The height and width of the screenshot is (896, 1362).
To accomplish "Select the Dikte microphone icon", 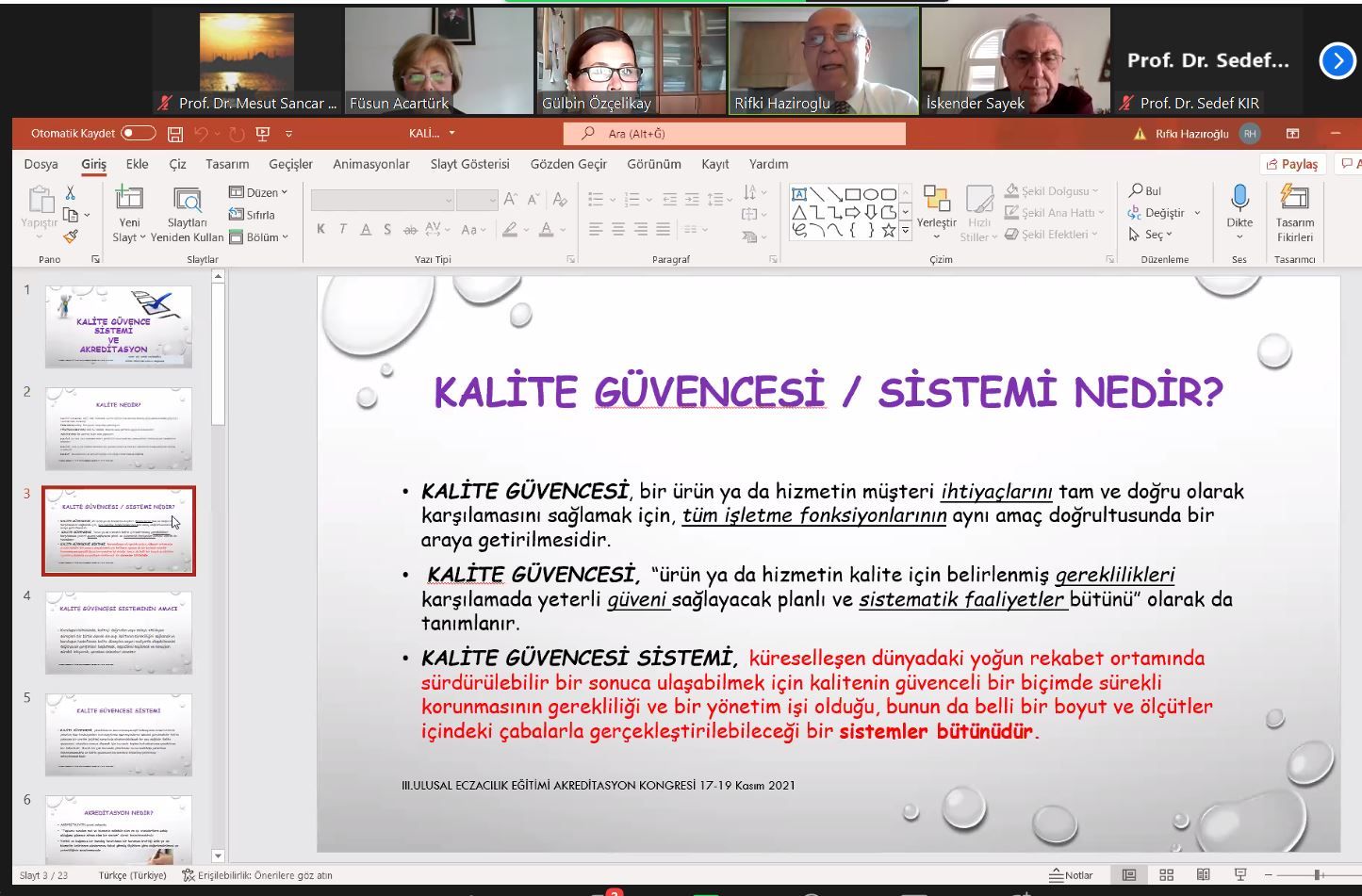I will [x=1239, y=200].
